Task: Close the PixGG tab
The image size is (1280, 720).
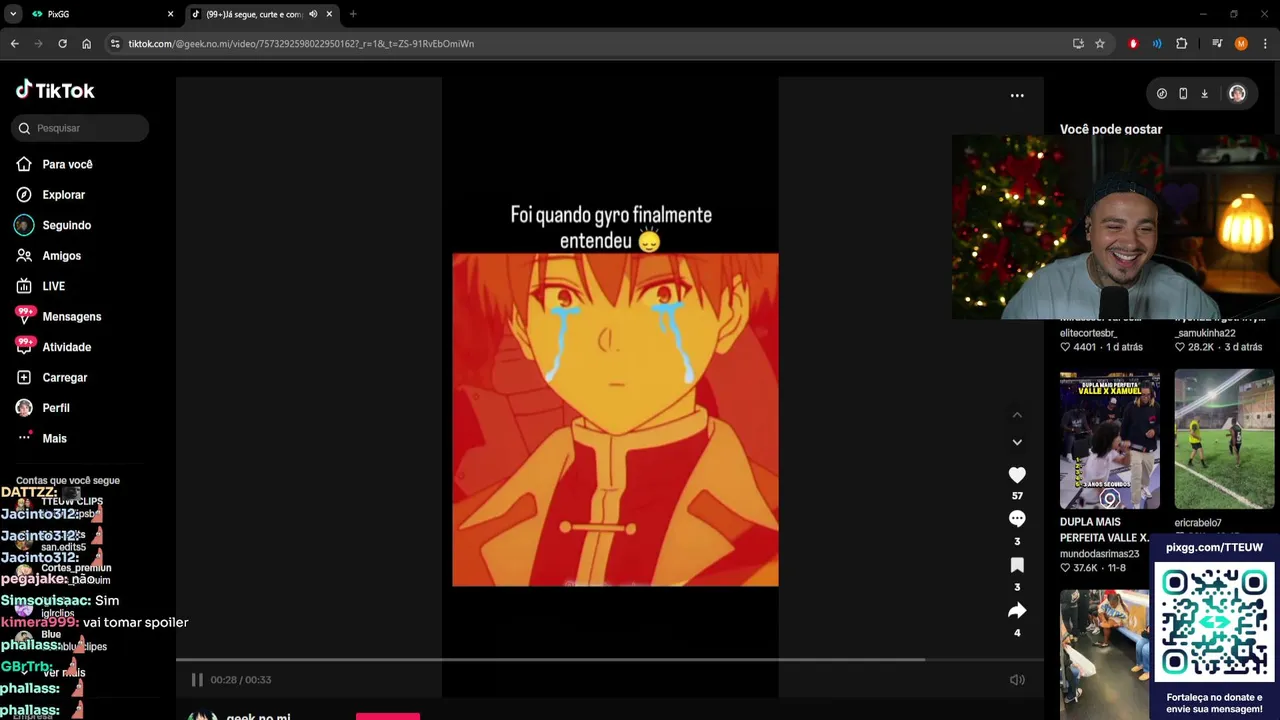Action: pos(170,14)
